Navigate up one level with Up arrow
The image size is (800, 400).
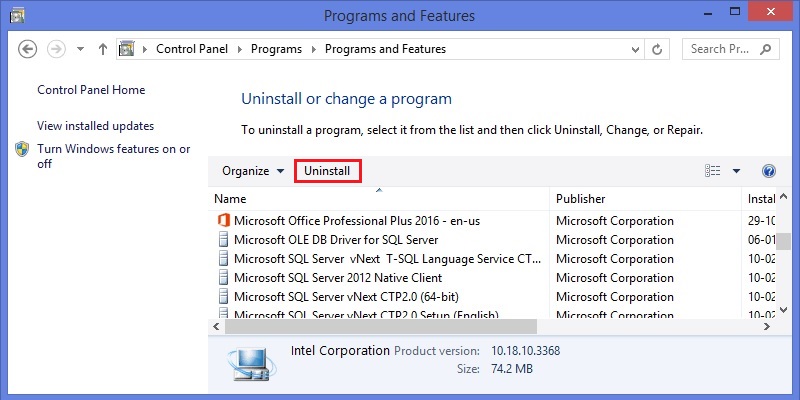coord(103,49)
